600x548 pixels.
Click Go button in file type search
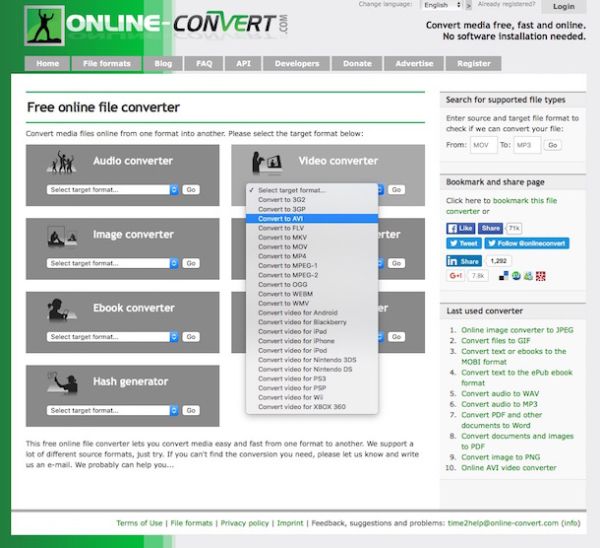pos(553,145)
